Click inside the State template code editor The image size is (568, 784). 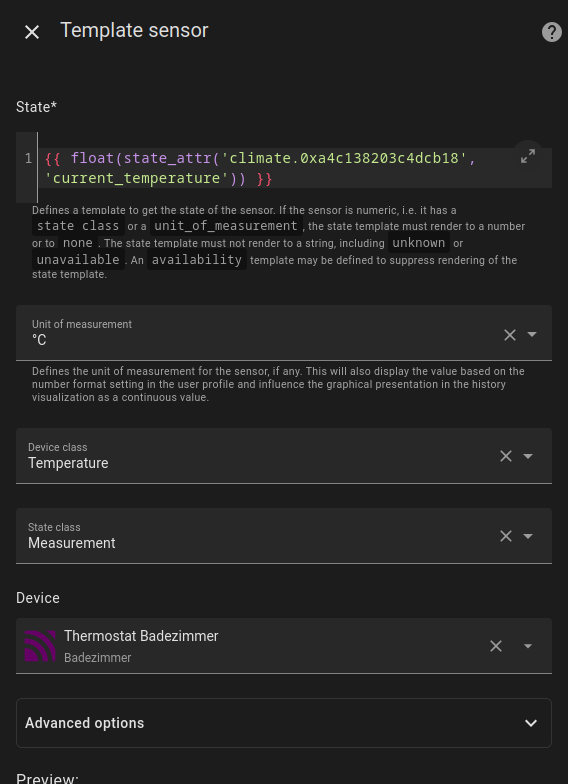tap(294, 168)
